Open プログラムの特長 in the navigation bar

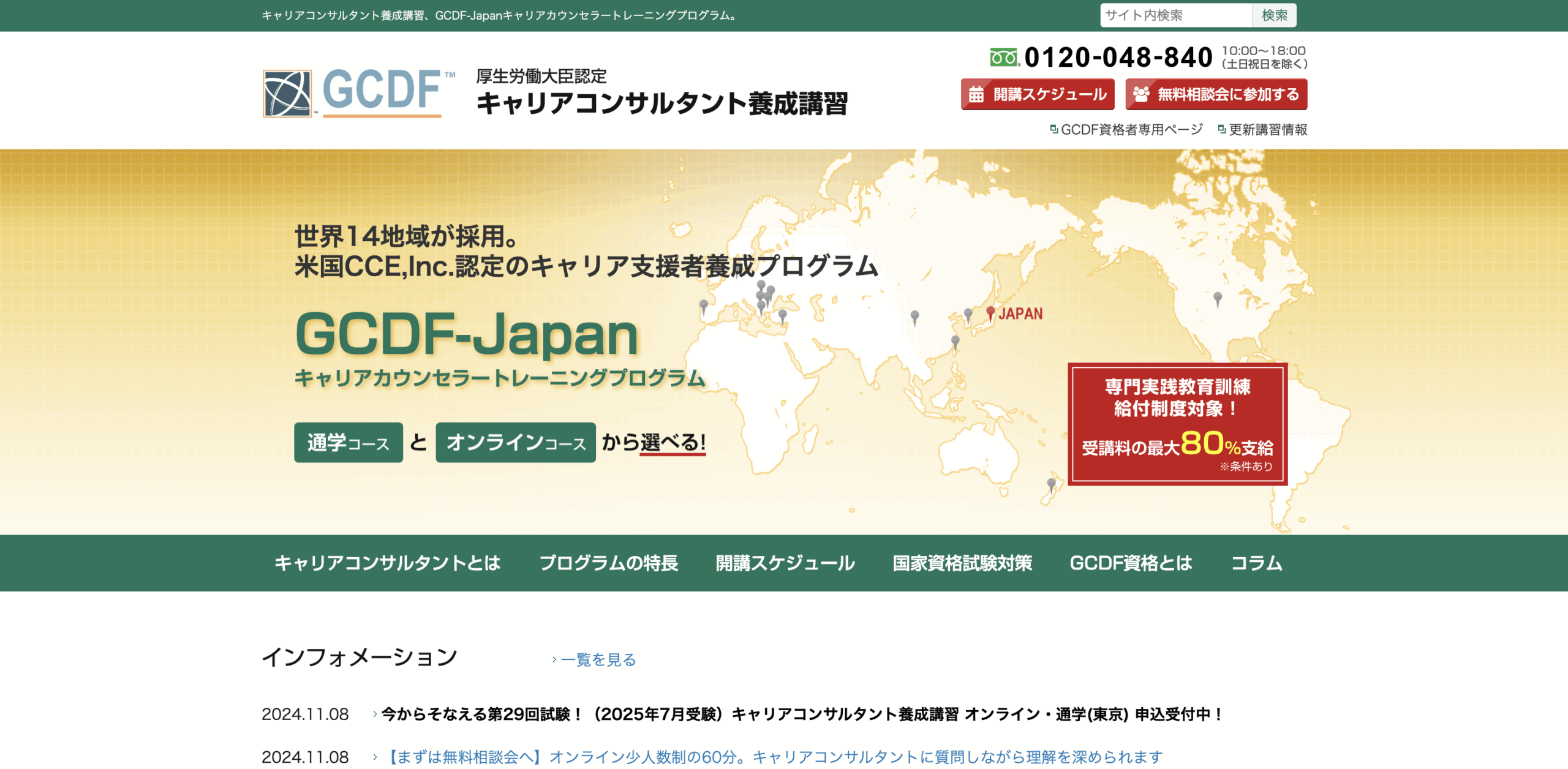608,563
